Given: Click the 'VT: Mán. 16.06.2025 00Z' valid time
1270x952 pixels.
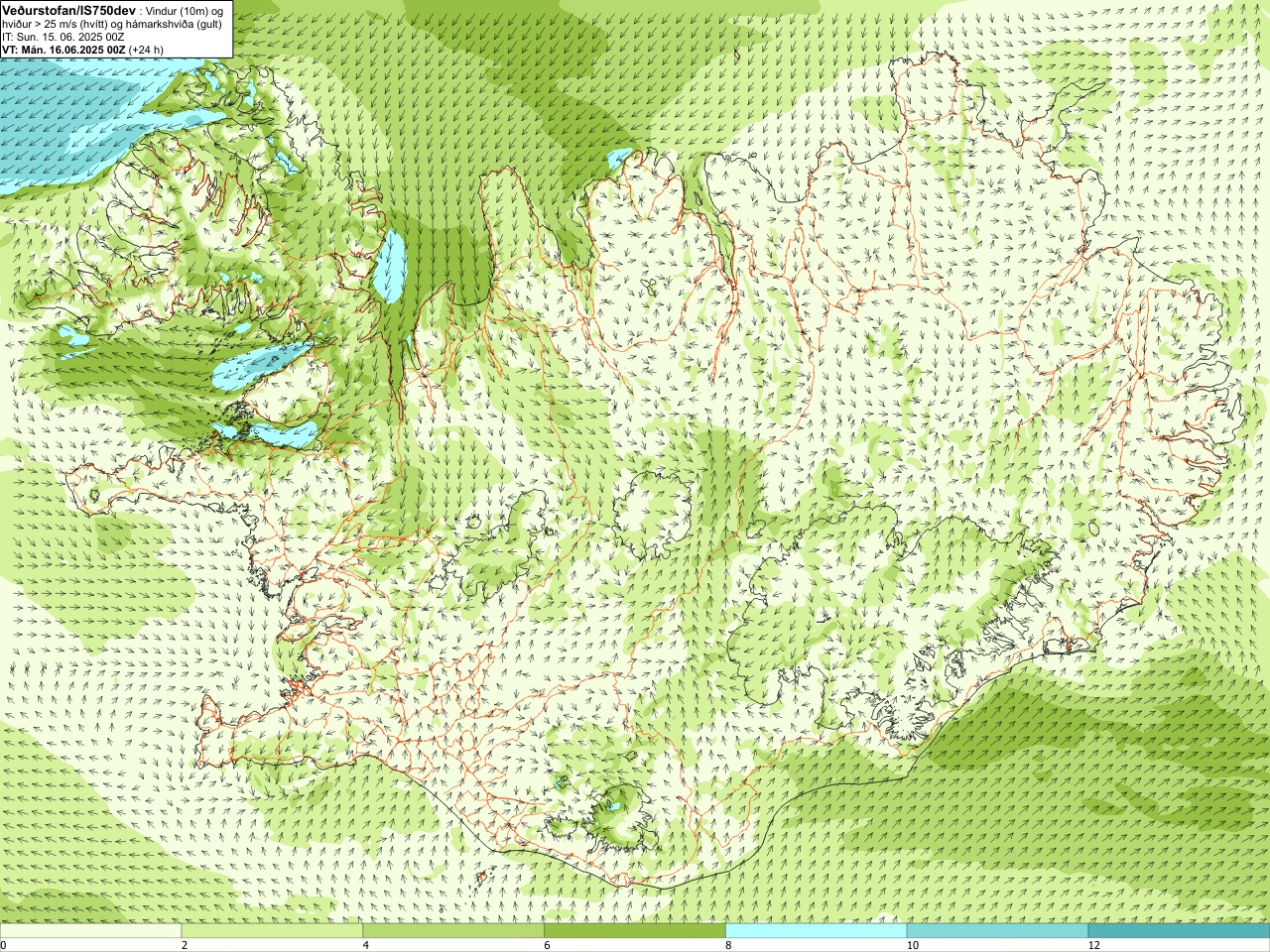Looking at the screenshot, I should pos(63,50).
